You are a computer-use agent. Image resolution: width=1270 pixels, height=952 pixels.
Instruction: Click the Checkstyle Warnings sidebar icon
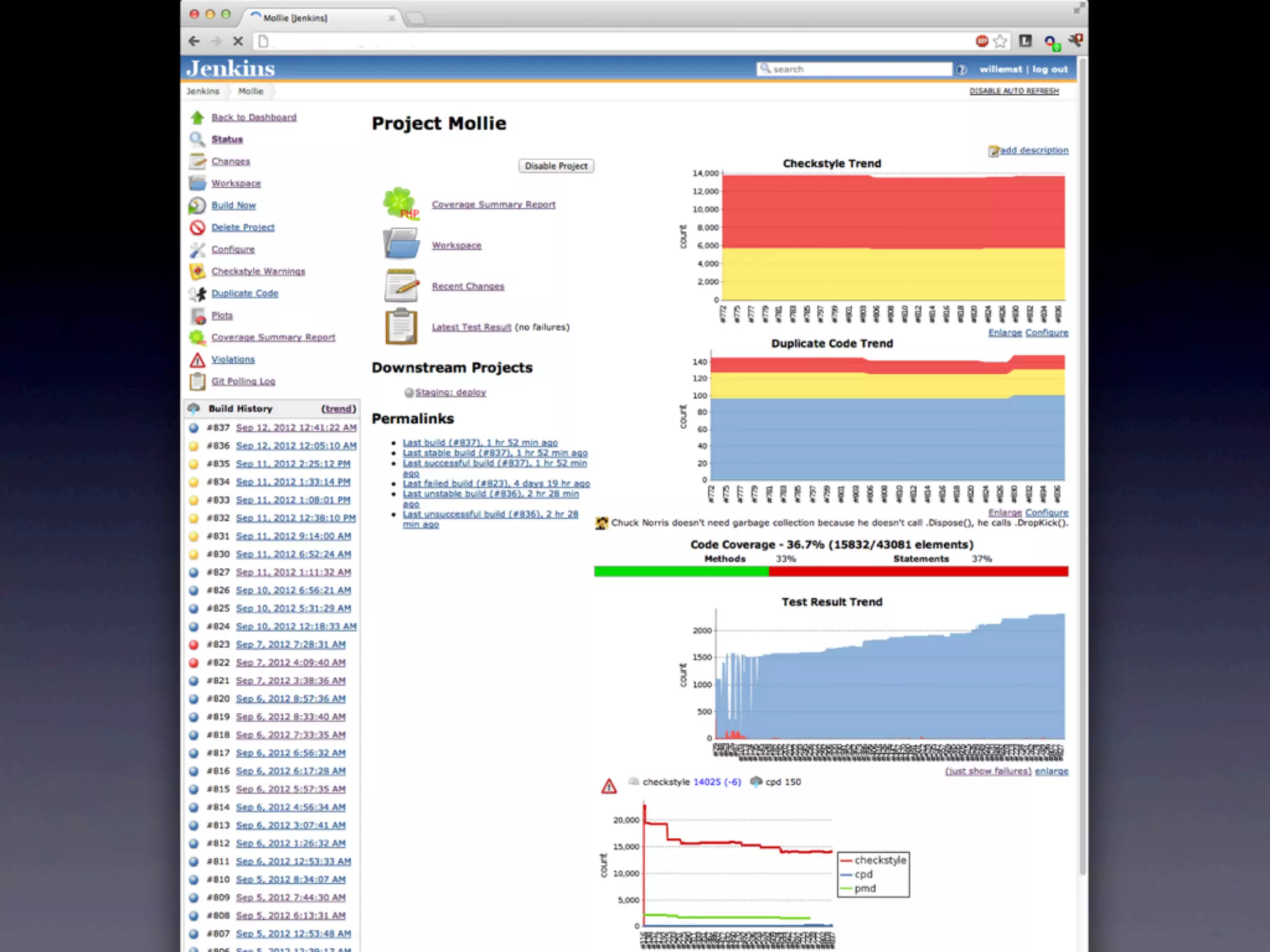(197, 271)
